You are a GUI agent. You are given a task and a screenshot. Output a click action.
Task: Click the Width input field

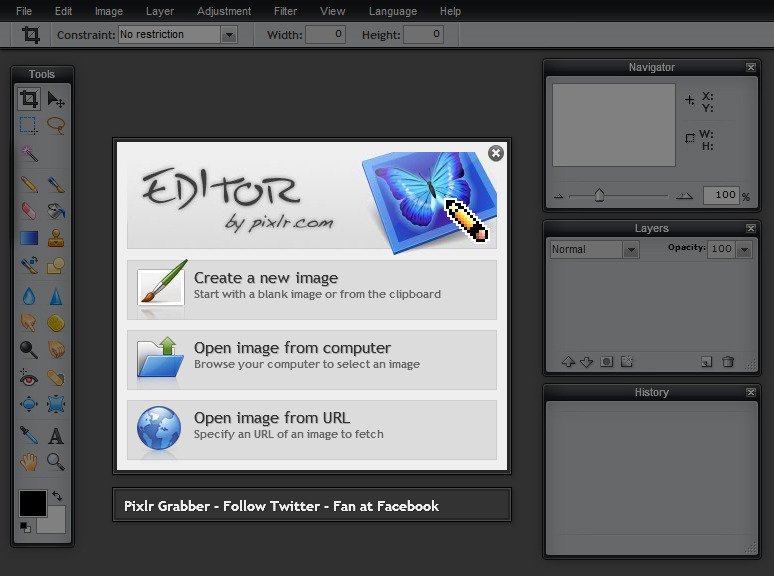[325, 35]
